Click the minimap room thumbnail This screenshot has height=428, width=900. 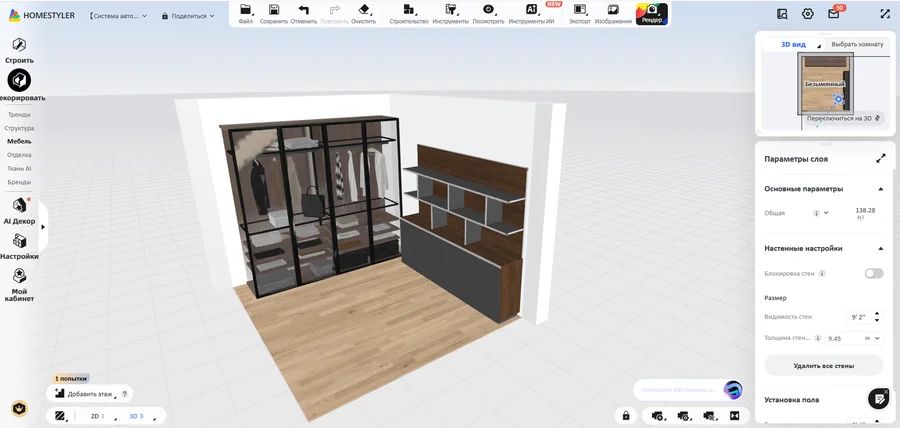tap(825, 83)
